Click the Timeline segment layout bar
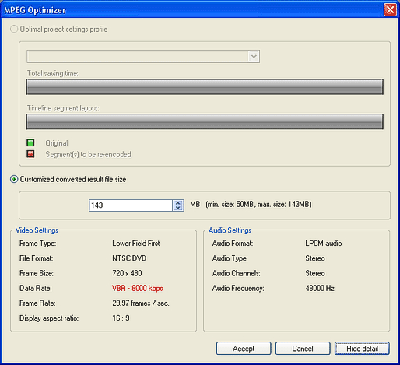The width and height of the screenshot is (400, 365). 205,122
